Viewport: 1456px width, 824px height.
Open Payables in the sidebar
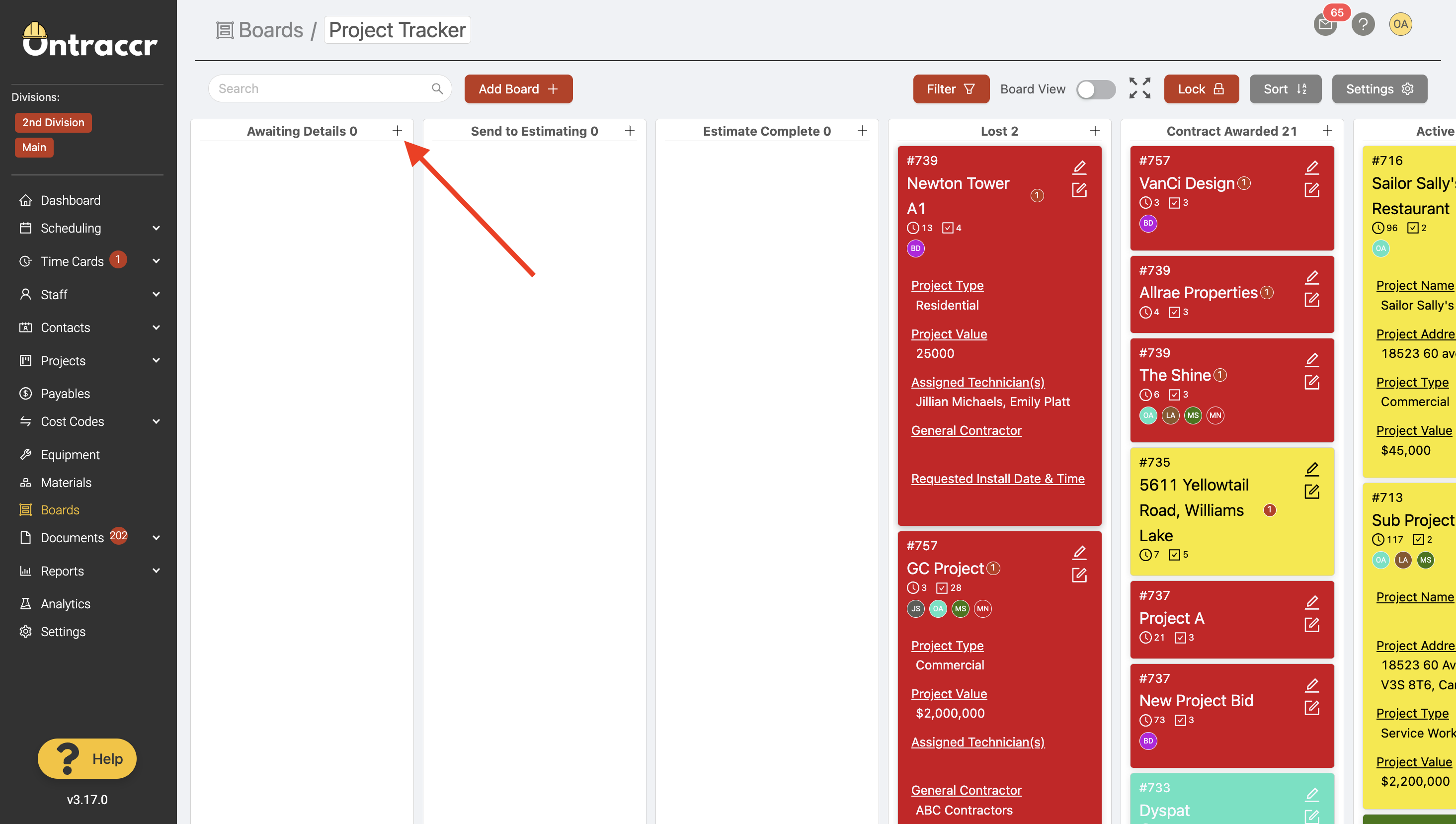pos(65,393)
